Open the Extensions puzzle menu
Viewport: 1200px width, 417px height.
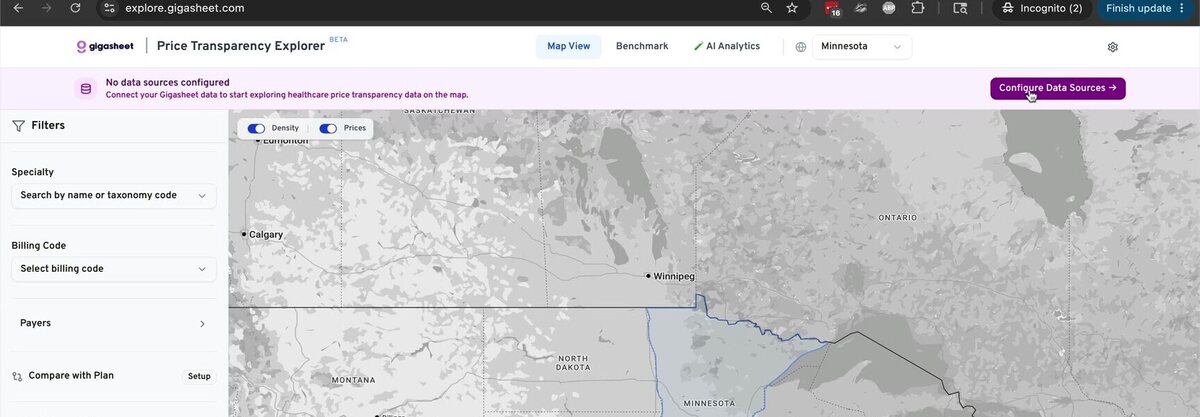917,8
